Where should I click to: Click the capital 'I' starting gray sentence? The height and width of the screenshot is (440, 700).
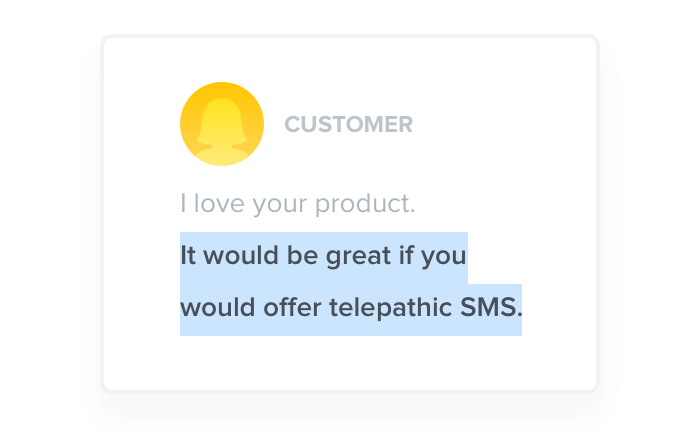[183, 203]
